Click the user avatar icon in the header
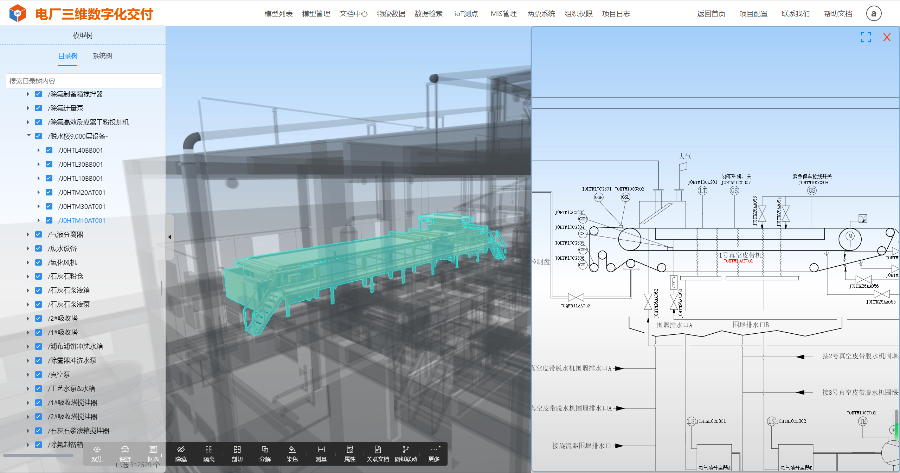 point(875,13)
